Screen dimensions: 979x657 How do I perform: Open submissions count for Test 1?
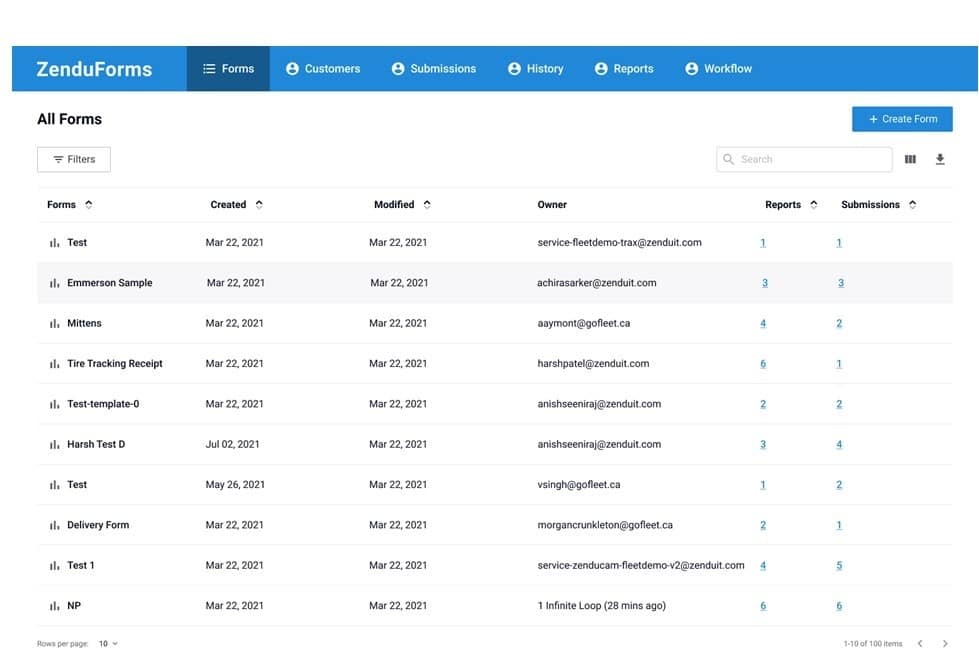tap(839, 565)
